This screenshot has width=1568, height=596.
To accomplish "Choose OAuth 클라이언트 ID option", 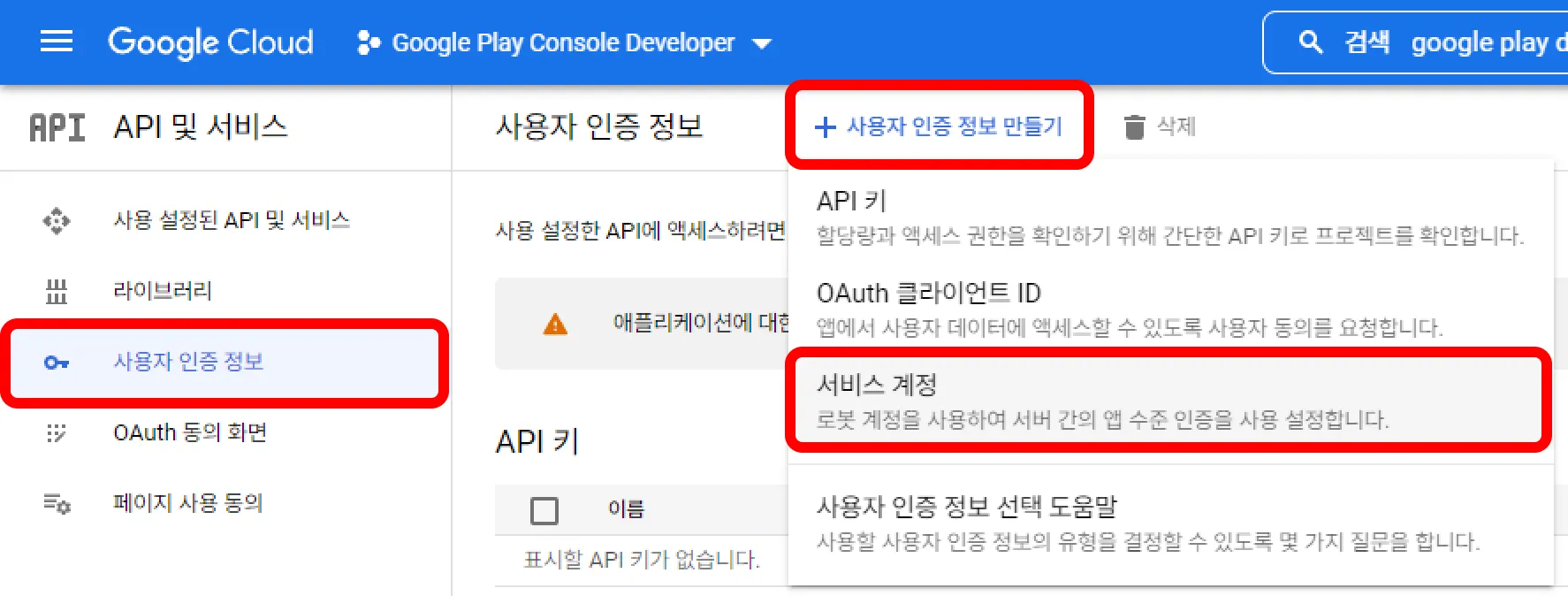I will [1170, 309].
